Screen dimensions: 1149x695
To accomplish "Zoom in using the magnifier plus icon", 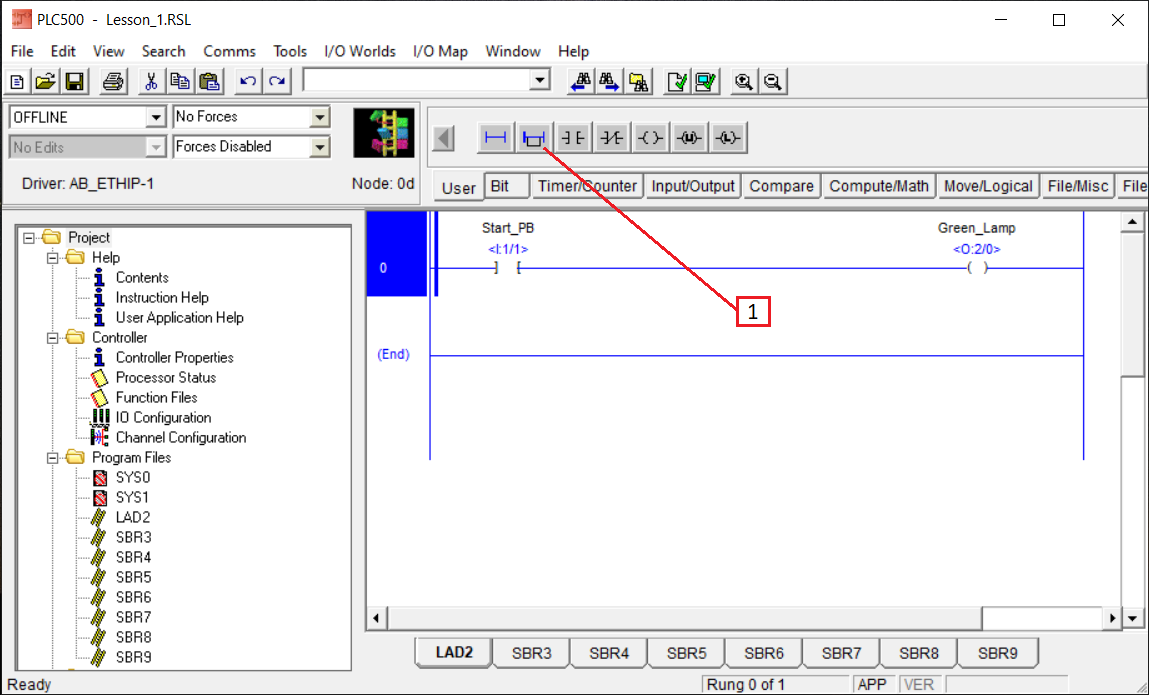I will [744, 81].
